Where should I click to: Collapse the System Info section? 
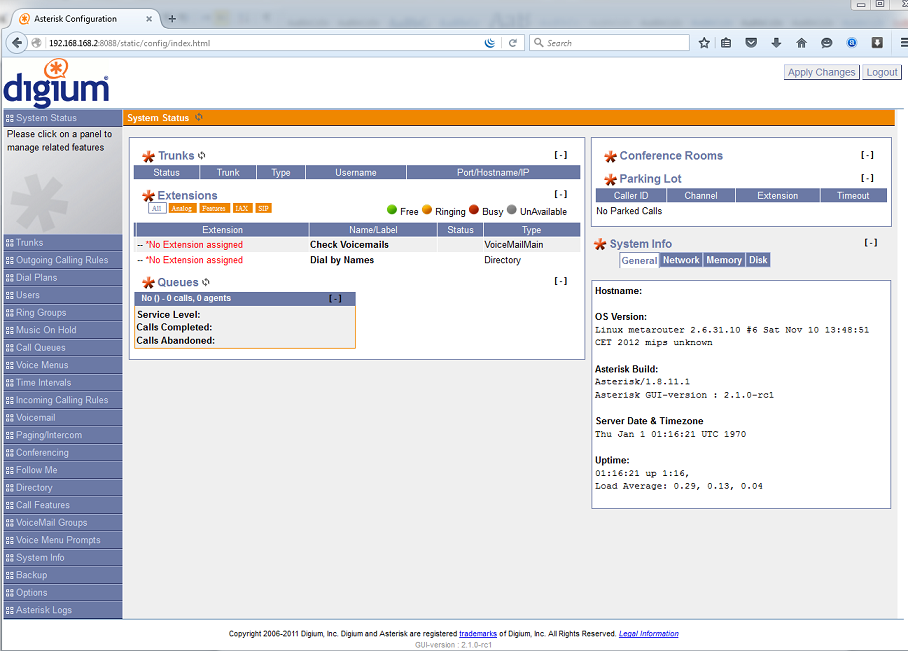(870, 243)
